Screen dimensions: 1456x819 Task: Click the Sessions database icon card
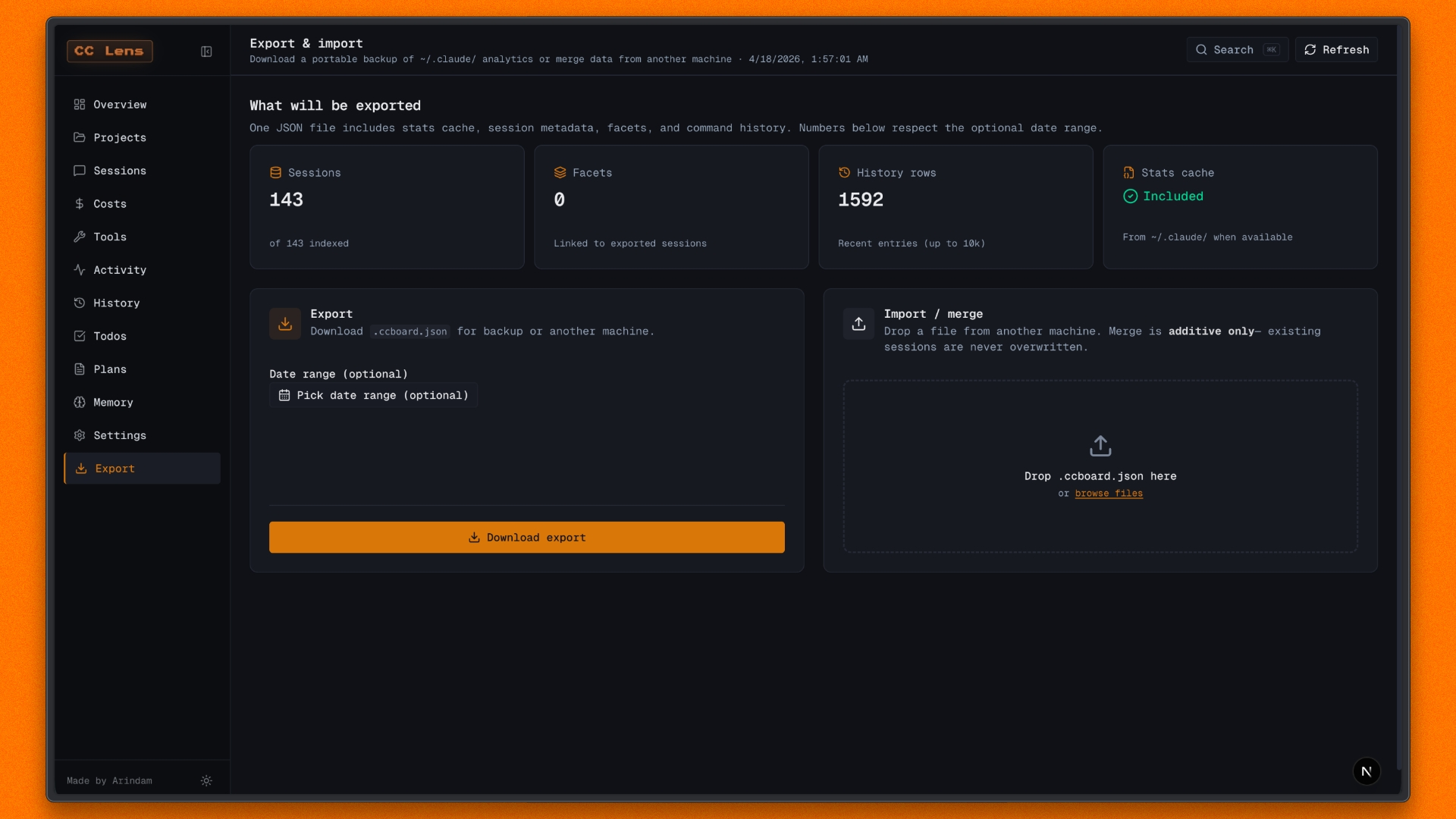[275, 173]
